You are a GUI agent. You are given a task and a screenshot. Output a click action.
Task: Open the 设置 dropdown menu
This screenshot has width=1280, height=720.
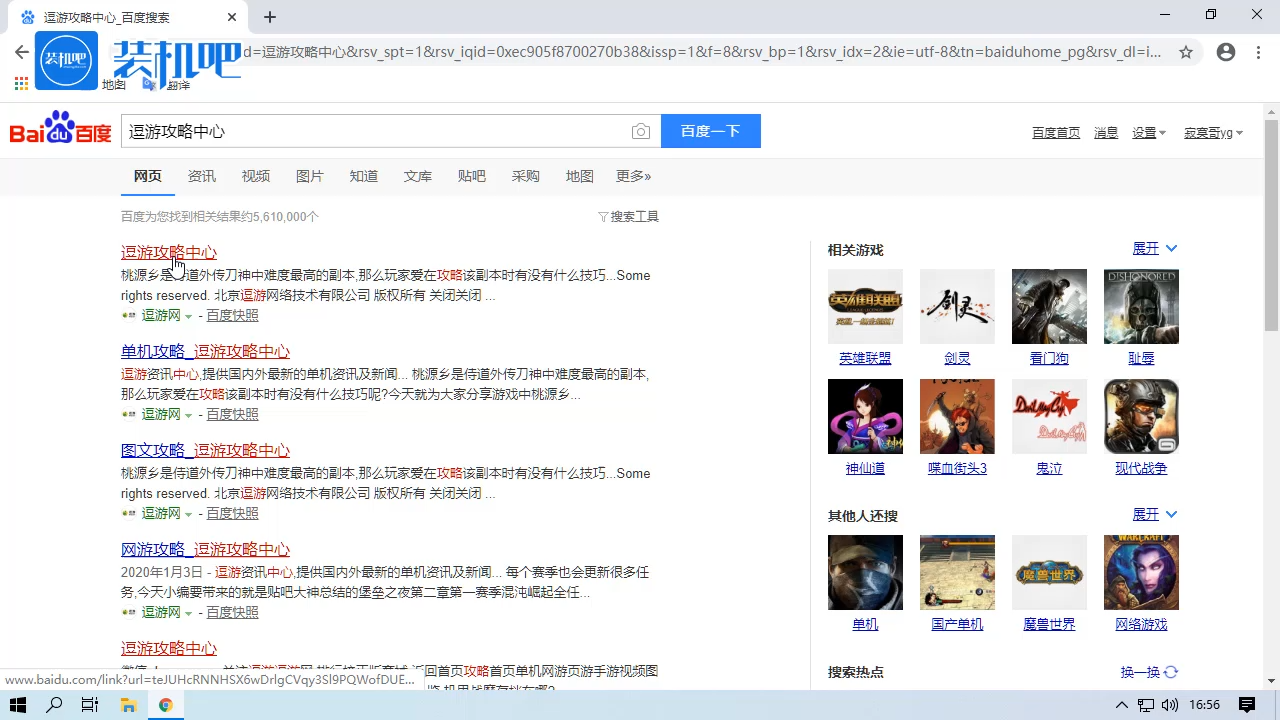click(x=1148, y=133)
